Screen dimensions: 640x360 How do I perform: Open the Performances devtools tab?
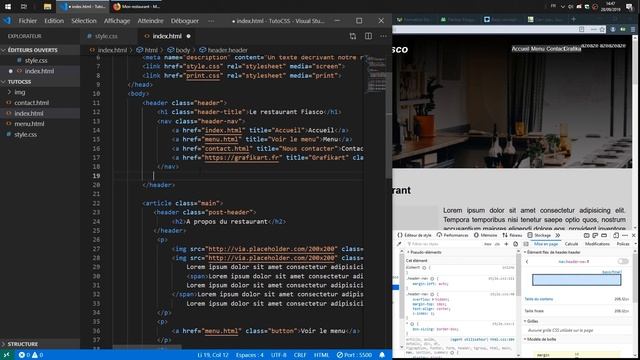coord(453,236)
